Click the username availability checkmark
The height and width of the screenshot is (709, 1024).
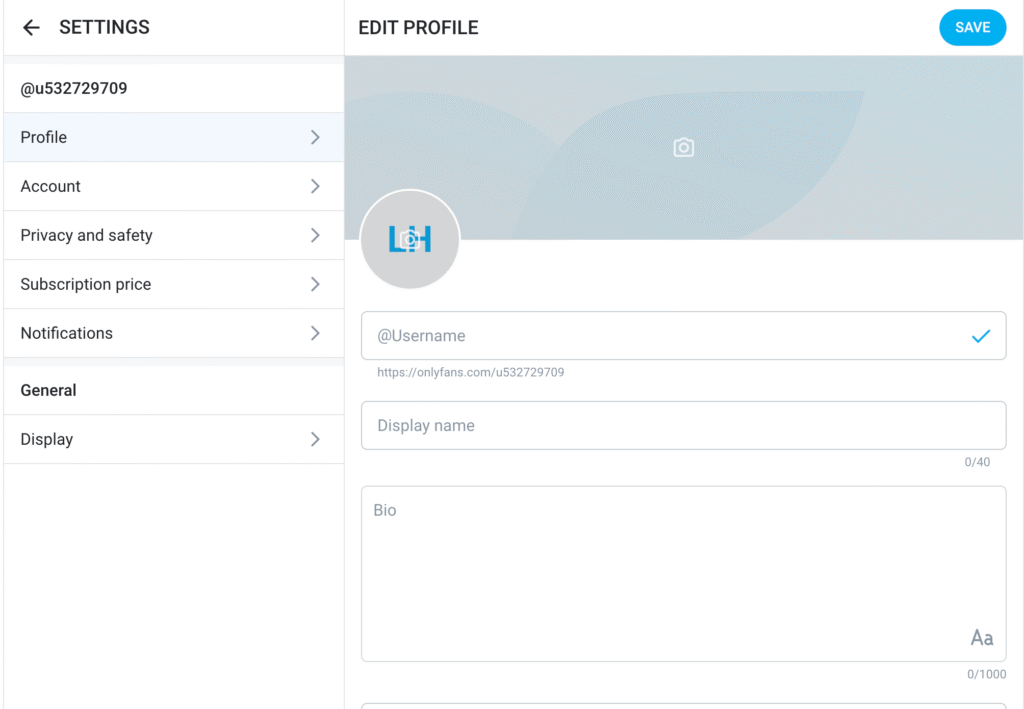[981, 336]
